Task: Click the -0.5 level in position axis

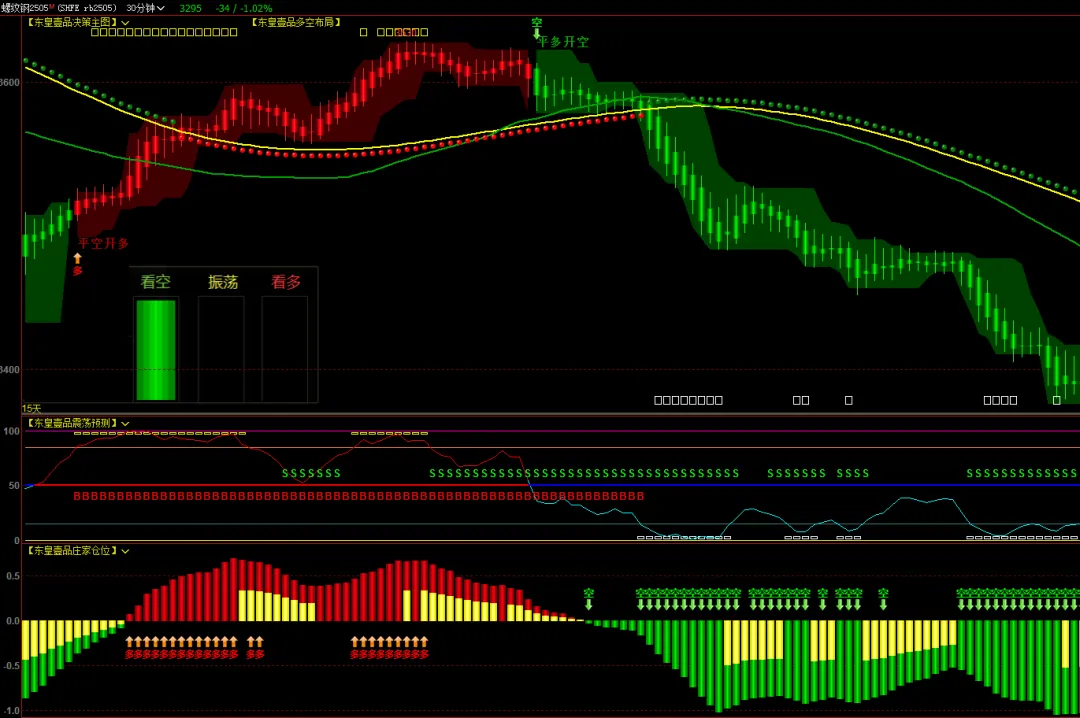Action: 12,666
